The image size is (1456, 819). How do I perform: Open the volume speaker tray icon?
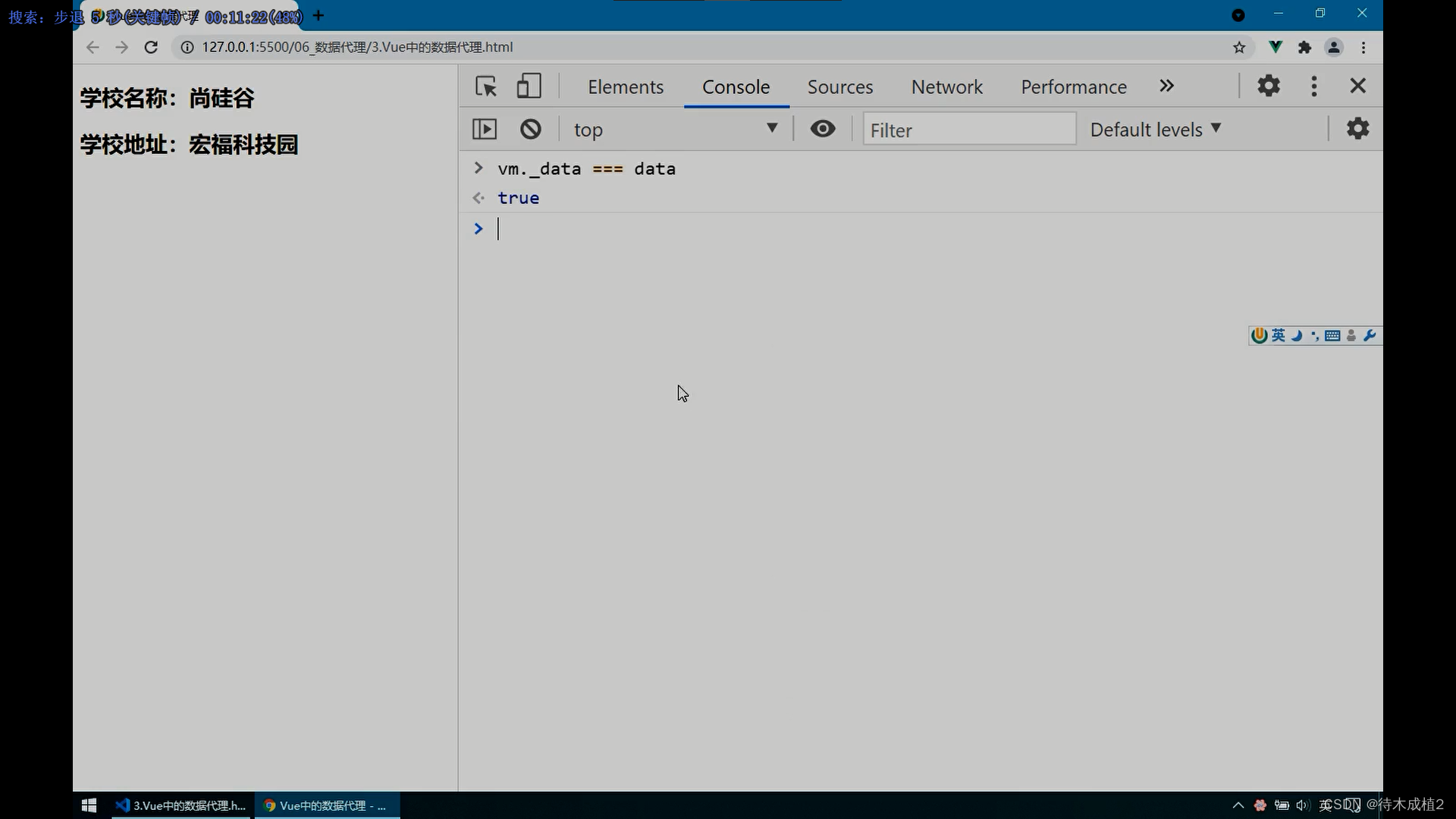click(x=1303, y=805)
